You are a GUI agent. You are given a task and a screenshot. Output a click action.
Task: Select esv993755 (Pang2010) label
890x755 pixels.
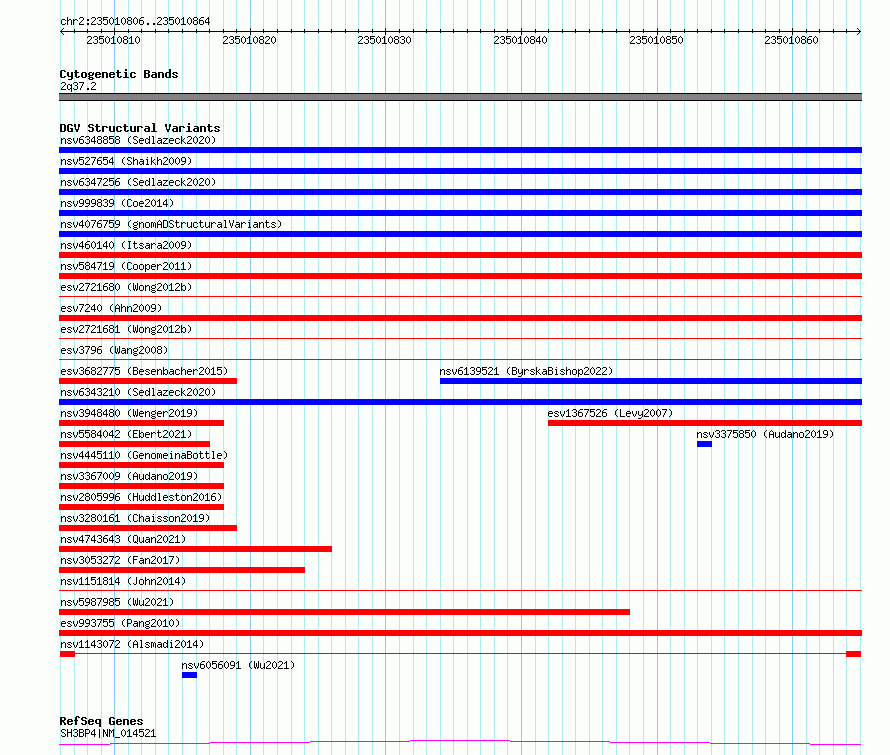(120, 623)
